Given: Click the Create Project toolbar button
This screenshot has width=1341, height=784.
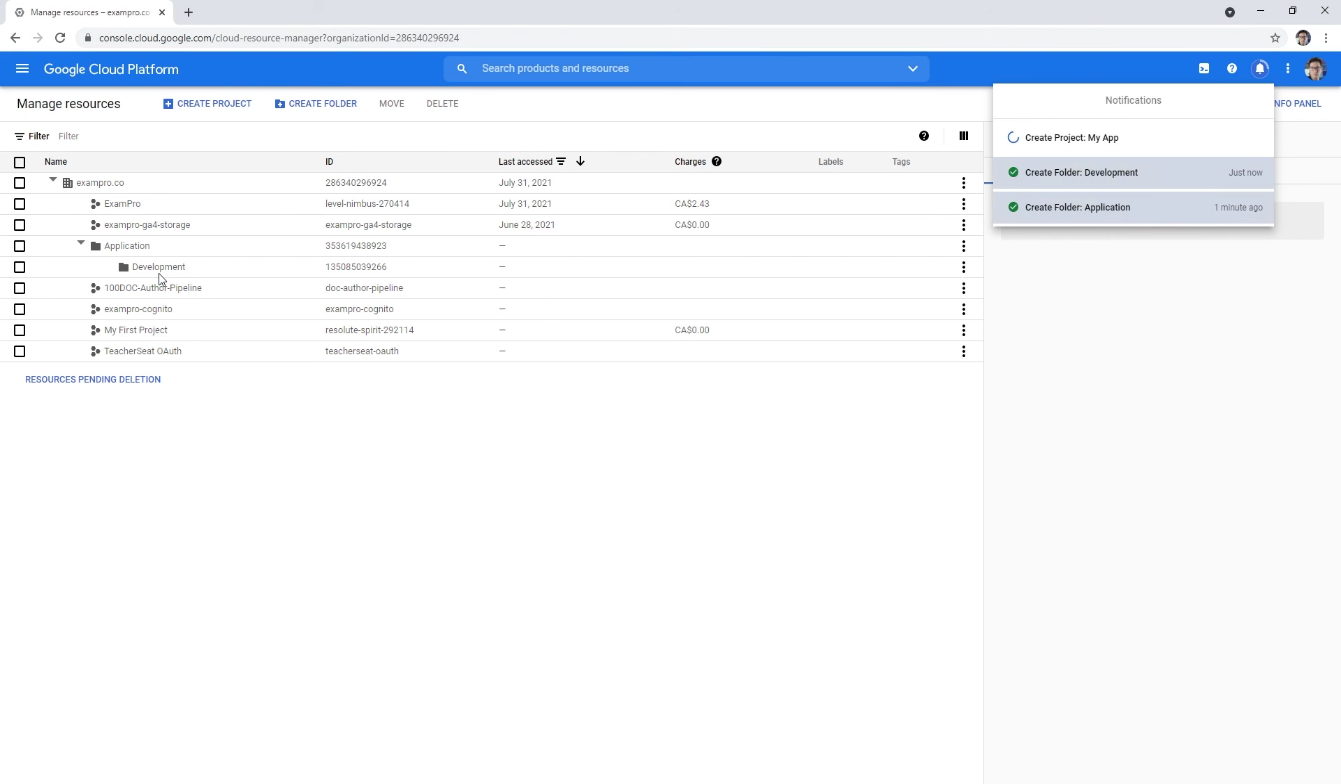Looking at the screenshot, I should 207,104.
